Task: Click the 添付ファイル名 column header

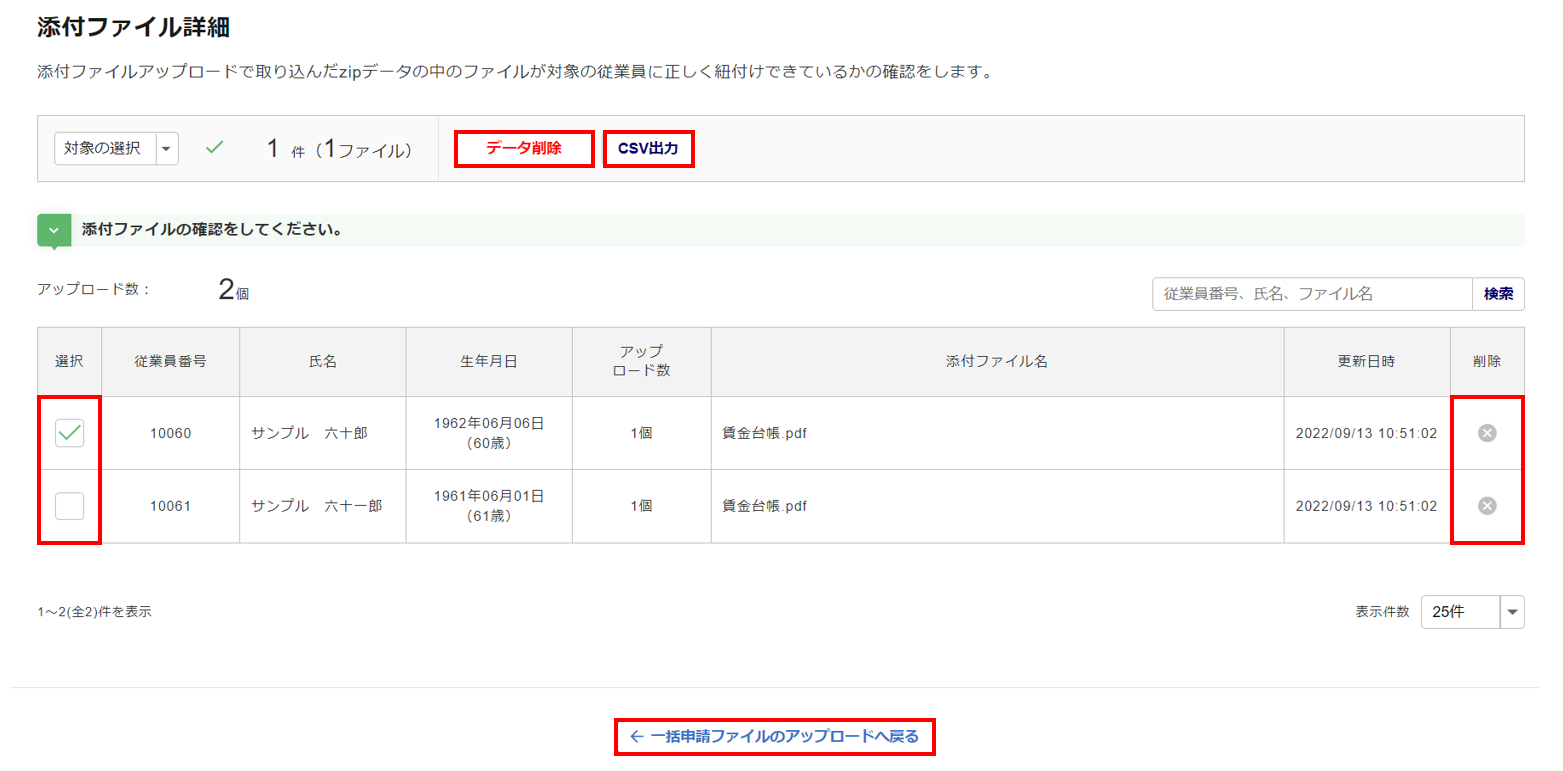Action: [x=996, y=362]
